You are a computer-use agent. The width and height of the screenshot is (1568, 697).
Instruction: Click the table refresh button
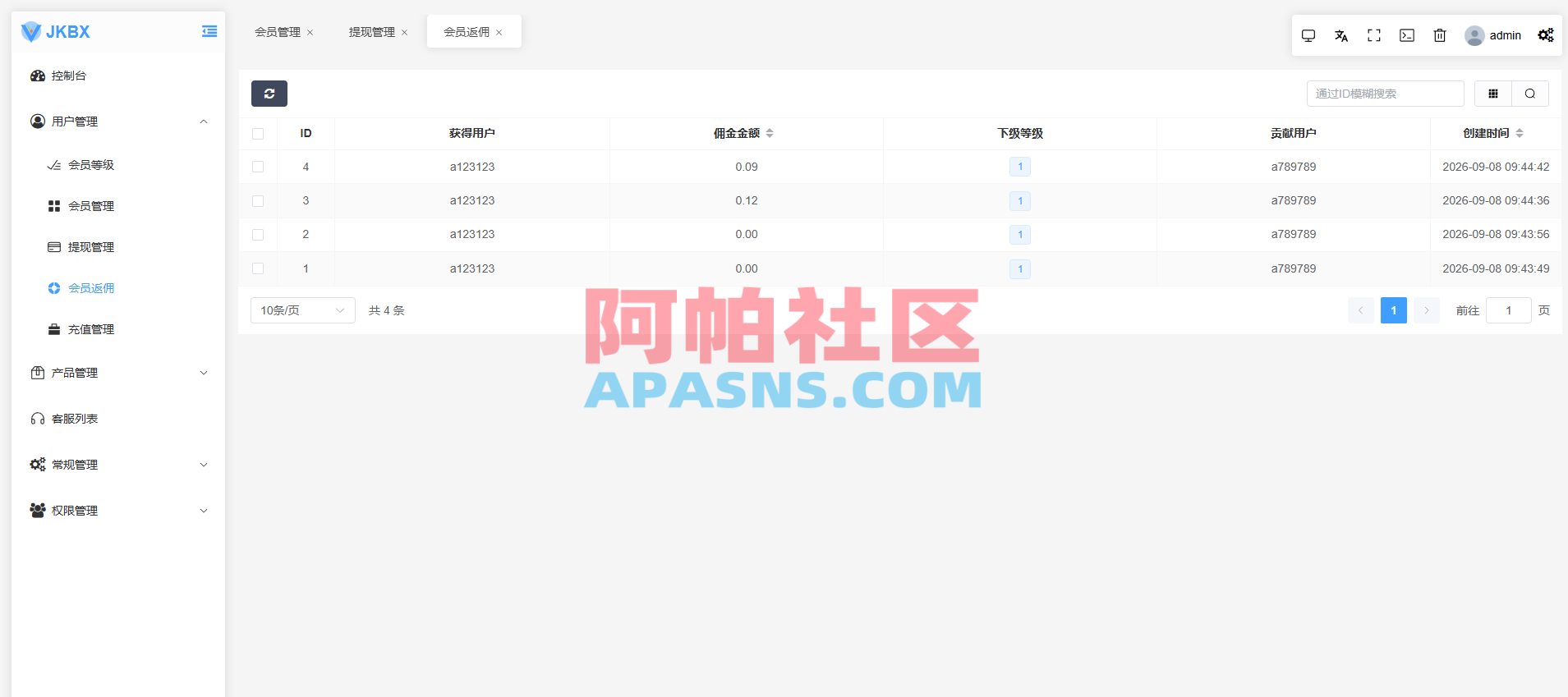coord(269,94)
